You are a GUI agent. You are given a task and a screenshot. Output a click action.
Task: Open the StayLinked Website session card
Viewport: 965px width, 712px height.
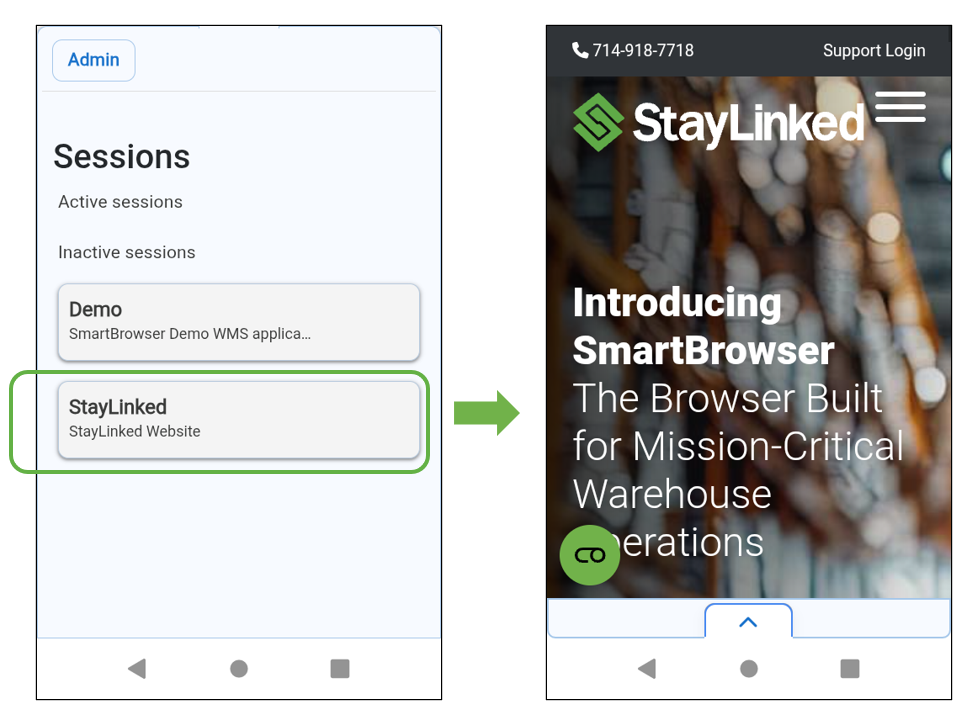239,420
